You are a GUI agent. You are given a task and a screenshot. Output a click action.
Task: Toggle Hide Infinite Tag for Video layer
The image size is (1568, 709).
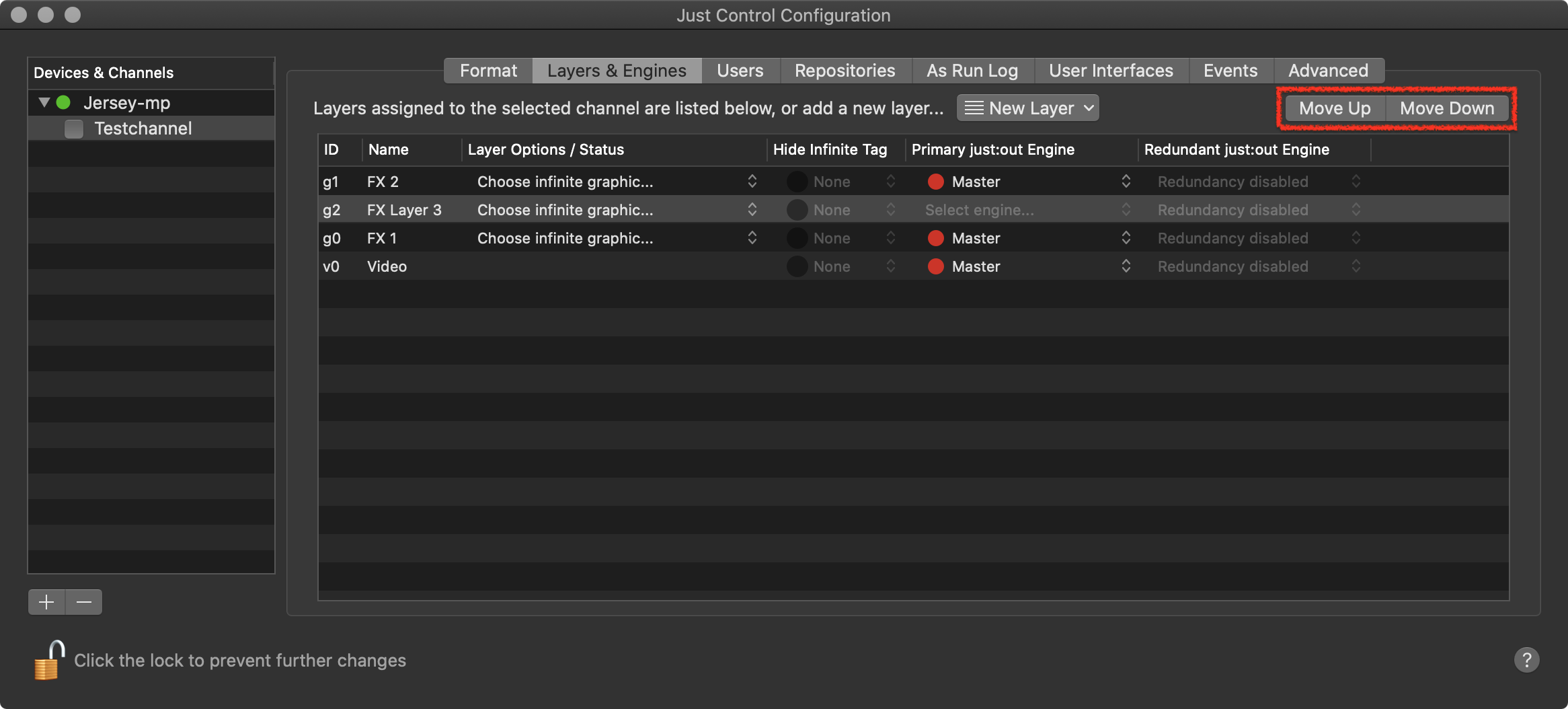[x=797, y=266]
